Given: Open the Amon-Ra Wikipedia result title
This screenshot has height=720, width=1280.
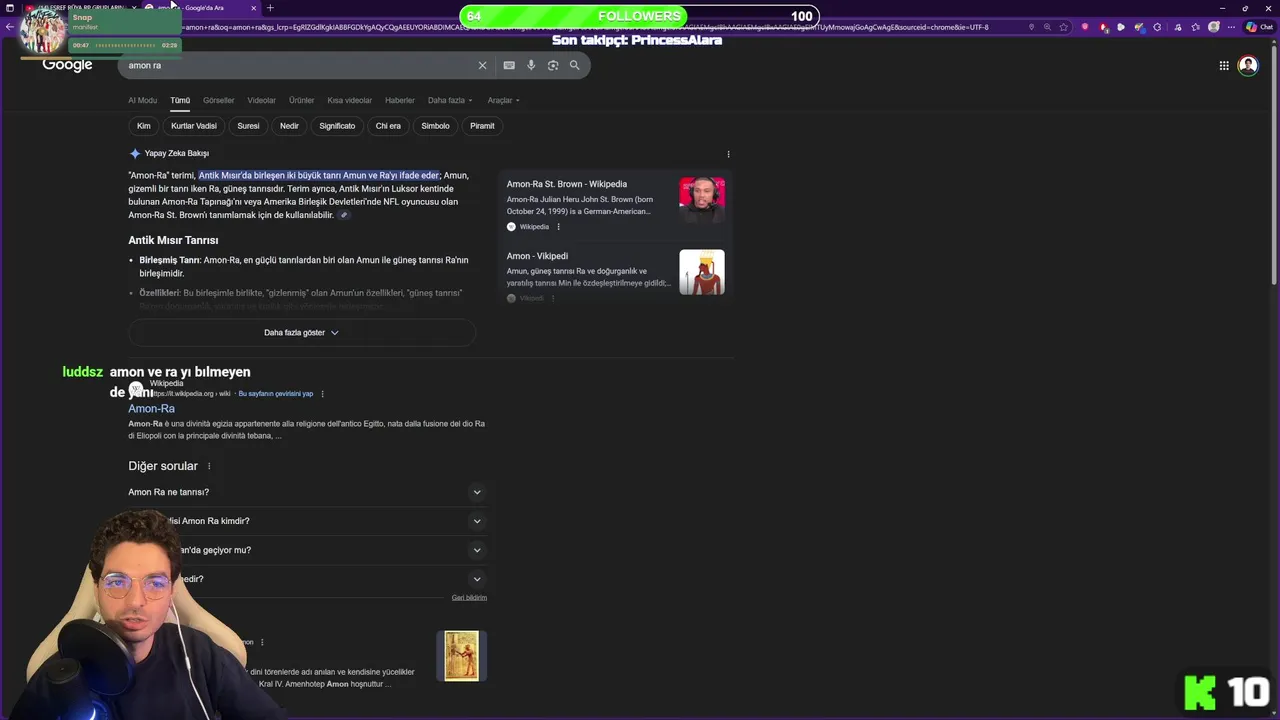Looking at the screenshot, I should click(151, 409).
